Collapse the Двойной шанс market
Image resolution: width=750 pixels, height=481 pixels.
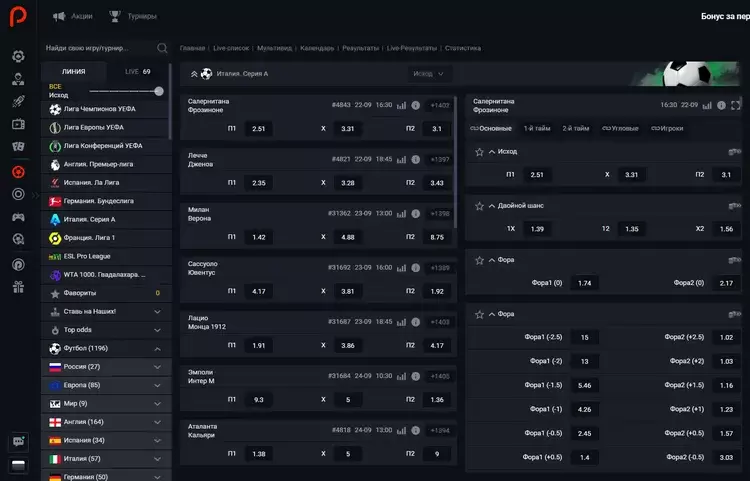point(492,206)
